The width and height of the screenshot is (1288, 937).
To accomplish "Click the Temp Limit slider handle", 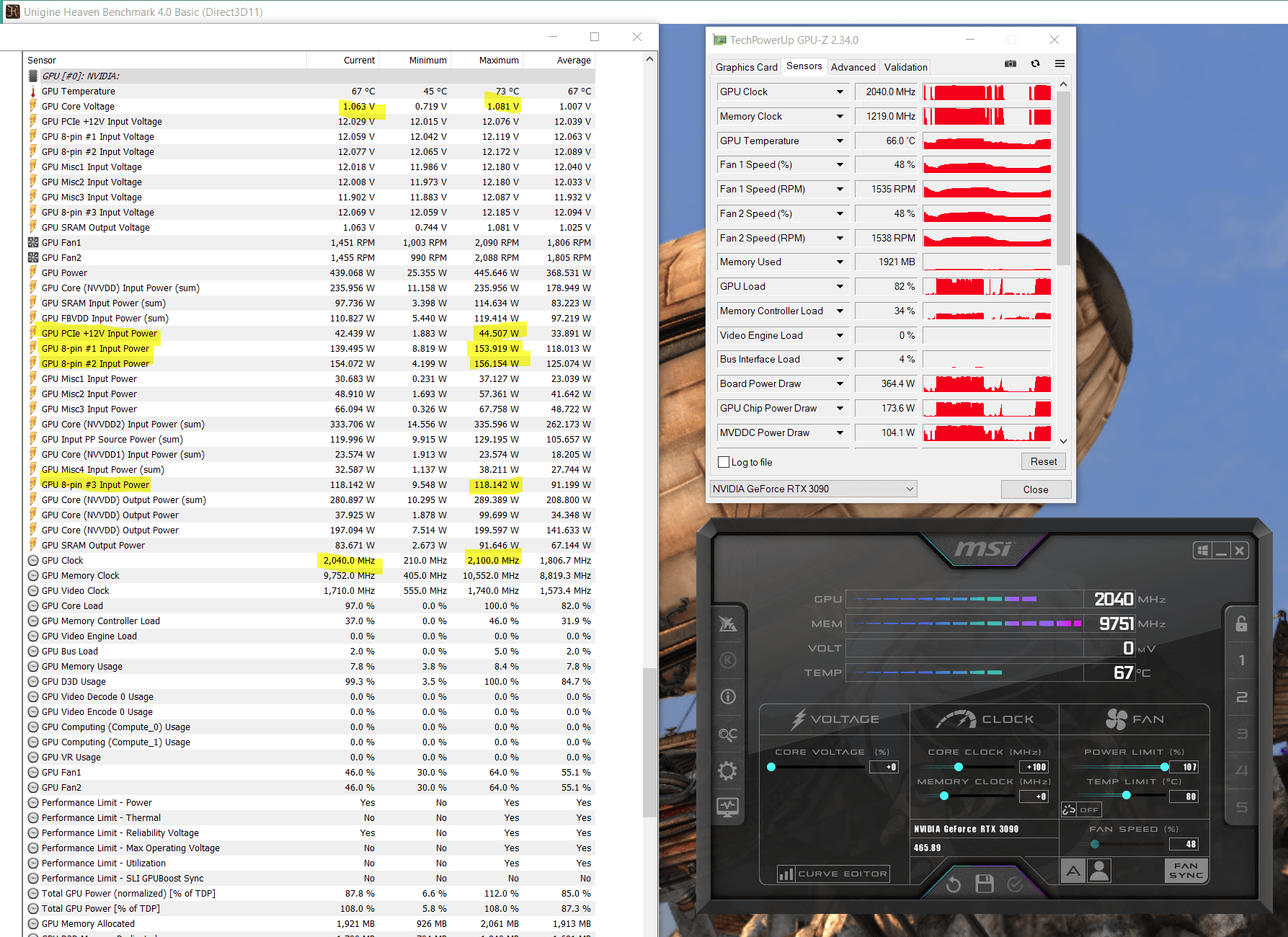I will [x=1126, y=796].
